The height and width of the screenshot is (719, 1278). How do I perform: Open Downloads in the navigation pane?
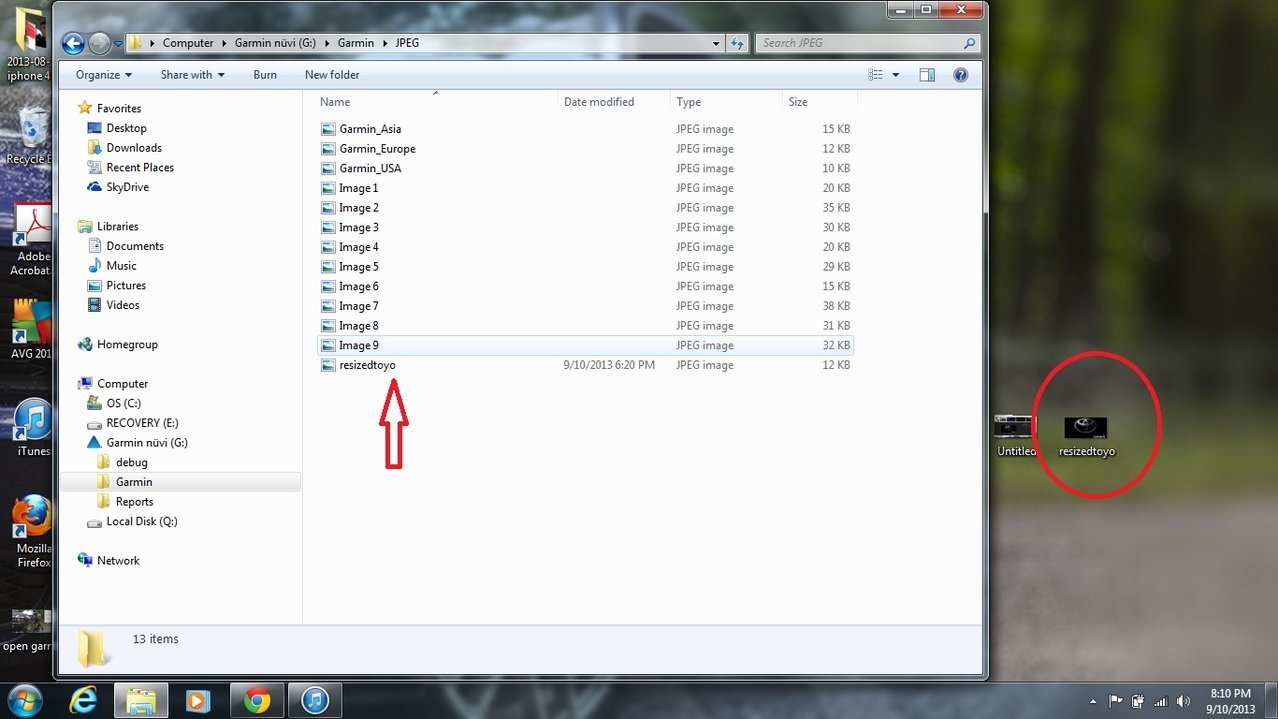click(134, 148)
